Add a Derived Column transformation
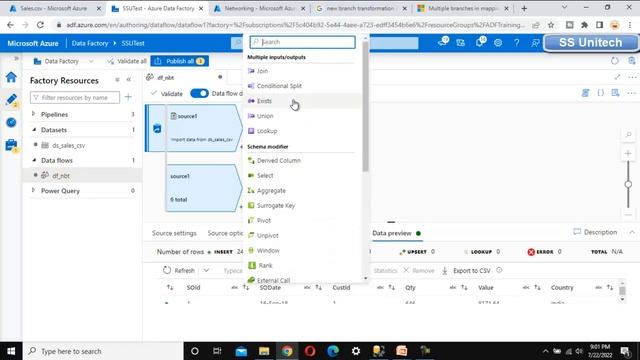 [279, 160]
